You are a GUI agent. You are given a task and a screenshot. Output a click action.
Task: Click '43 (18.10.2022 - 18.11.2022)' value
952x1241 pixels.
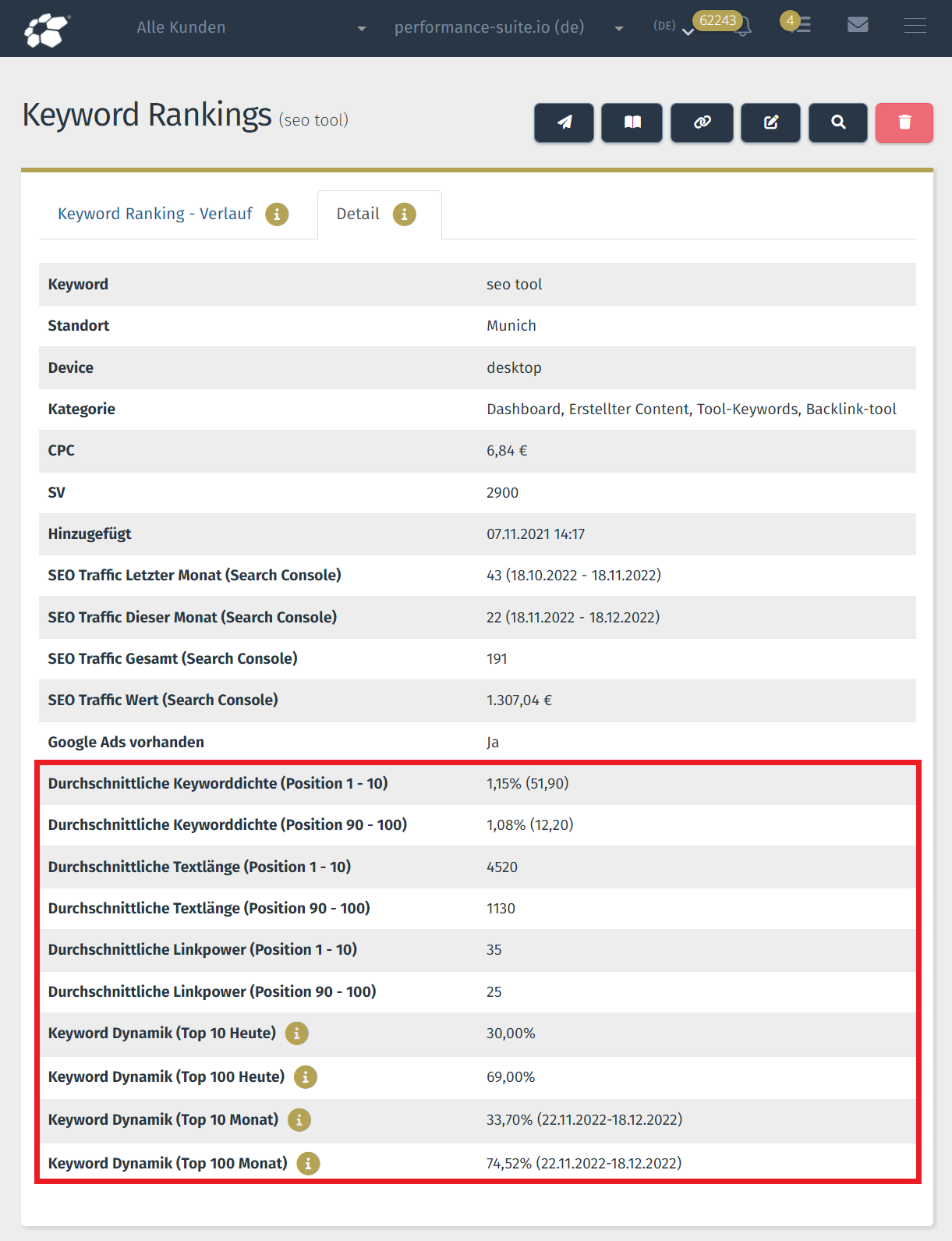[x=574, y=576]
